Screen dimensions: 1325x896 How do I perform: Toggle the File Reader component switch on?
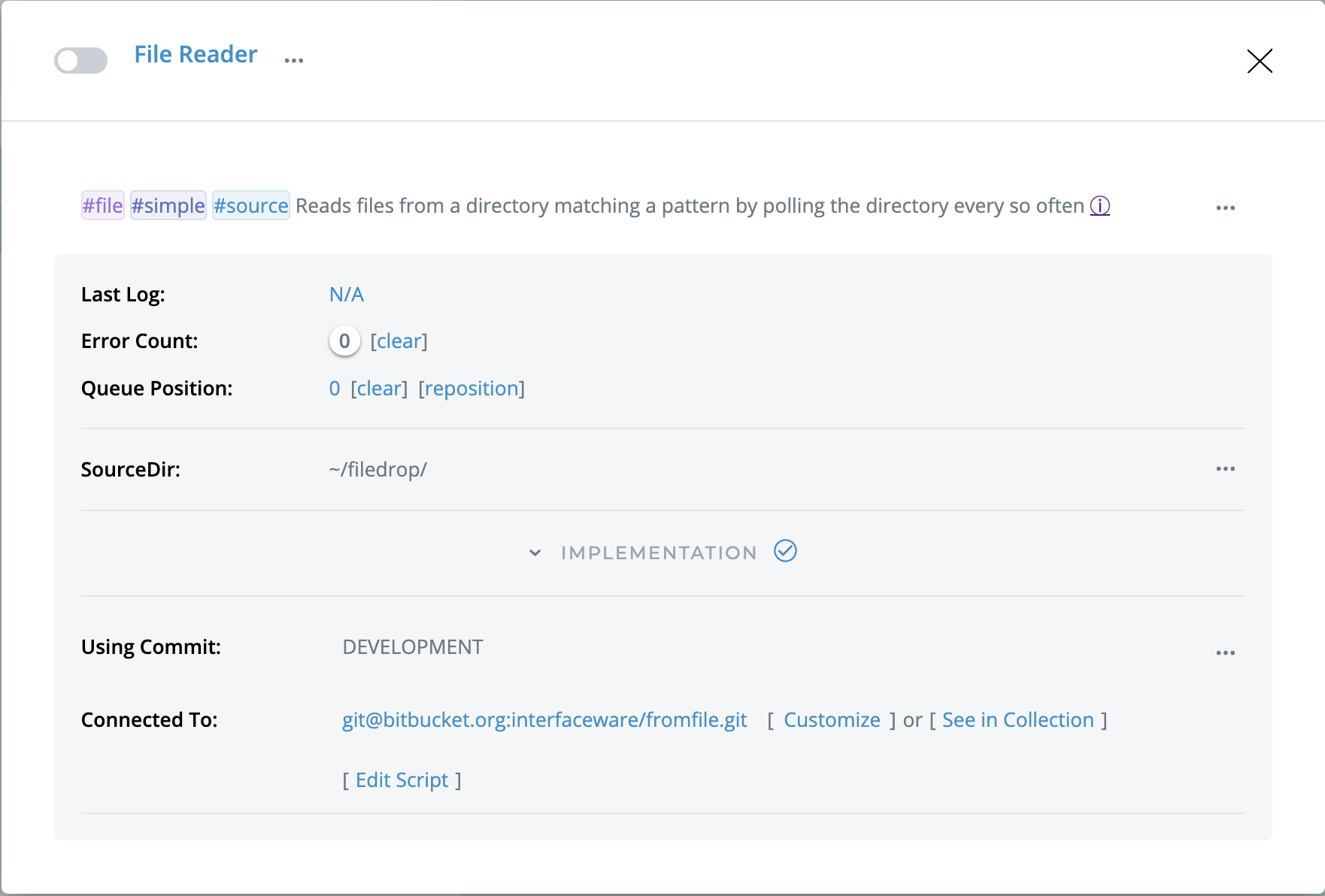tap(80, 60)
